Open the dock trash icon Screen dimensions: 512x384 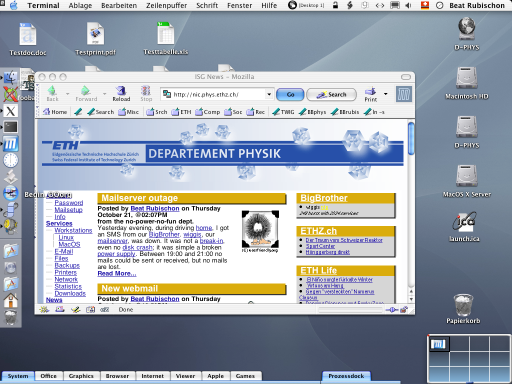(11, 317)
